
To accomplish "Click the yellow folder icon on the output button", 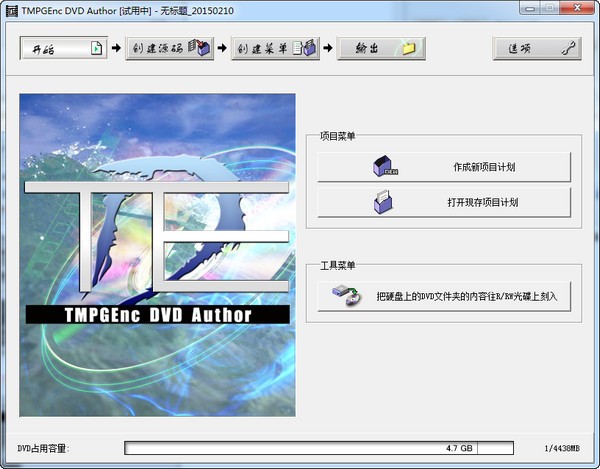I will (409, 48).
